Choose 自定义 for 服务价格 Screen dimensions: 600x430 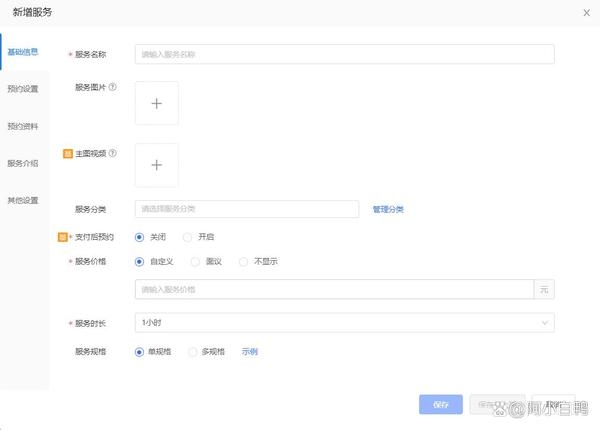coord(139,262)
